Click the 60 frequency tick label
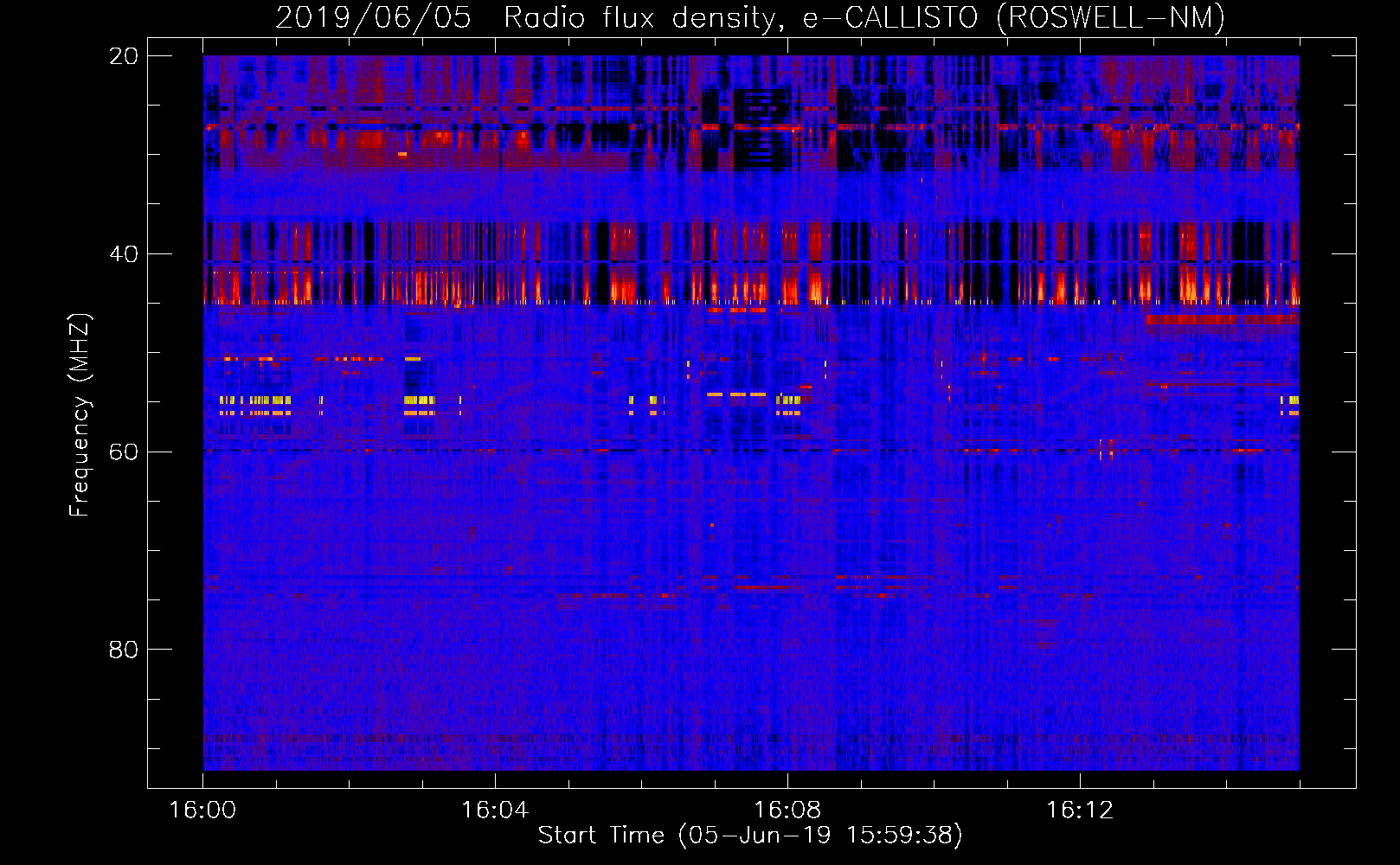1400x865 pixels. (123, 452)
